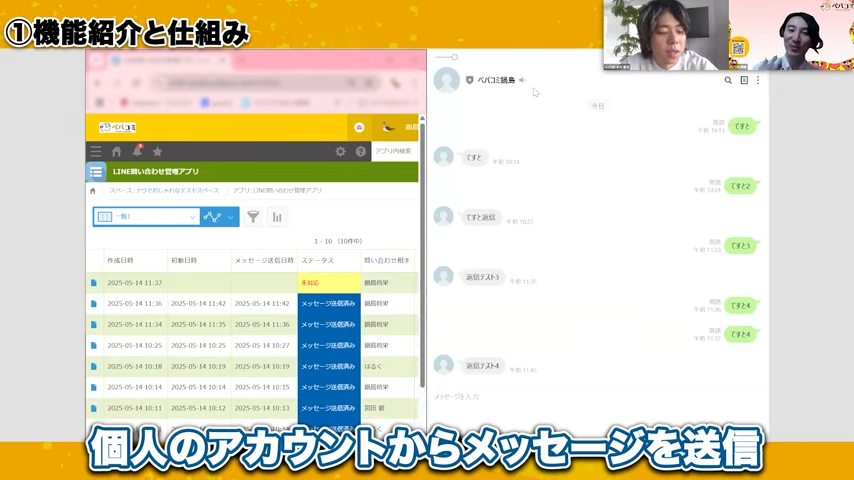
Task: Open record created 2025-05-14 11:34 via its icon
Action: 94,325
